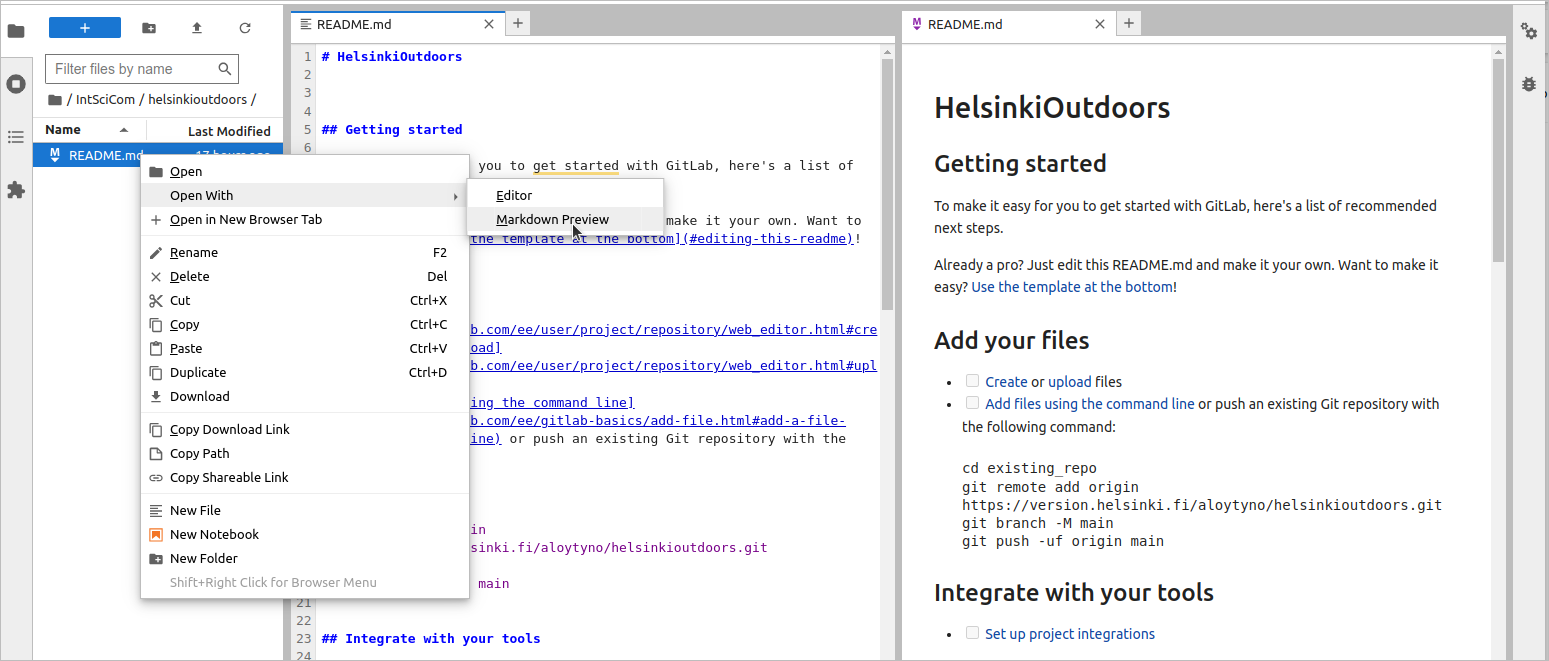Open the Create link in the preview

(x=1006, y=382)
